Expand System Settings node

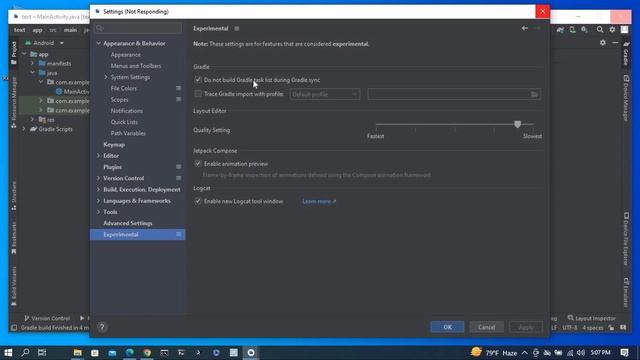106,77
